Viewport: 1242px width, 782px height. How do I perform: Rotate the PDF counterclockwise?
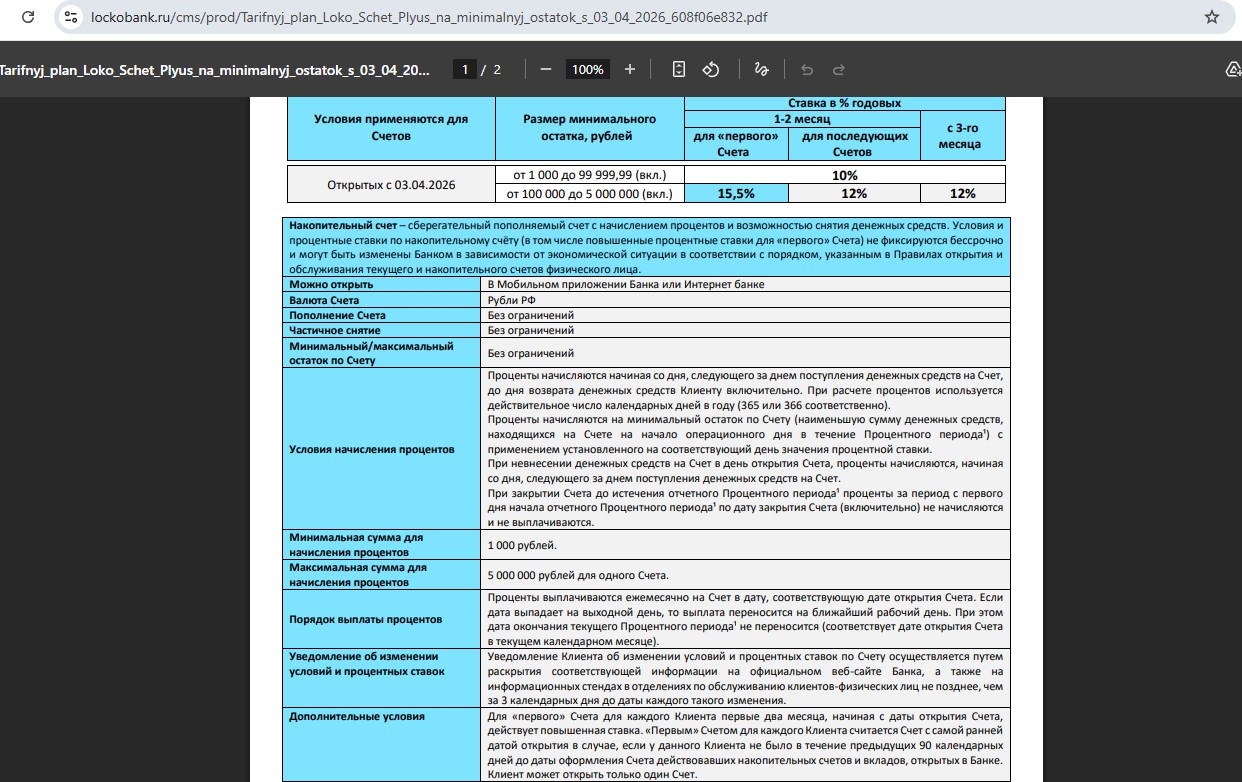click(711, 69)
